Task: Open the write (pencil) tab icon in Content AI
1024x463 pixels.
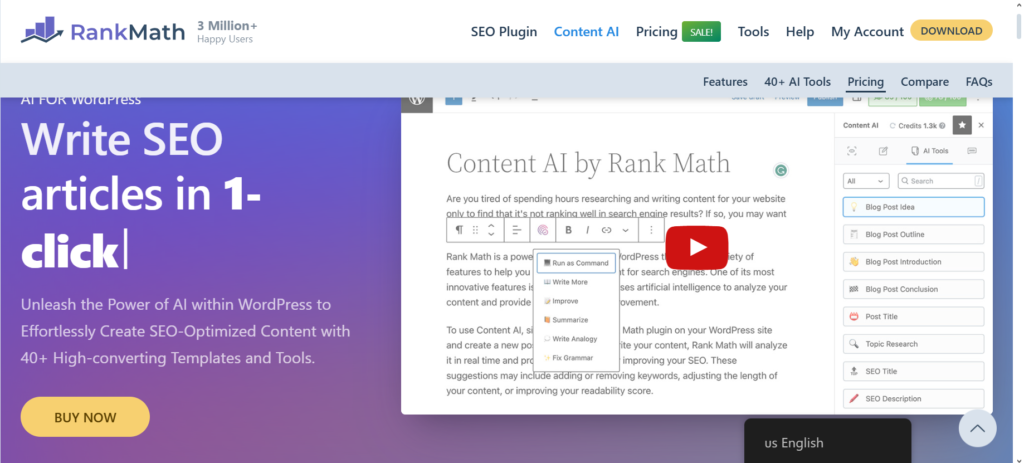Action: (x=883, y=151)
